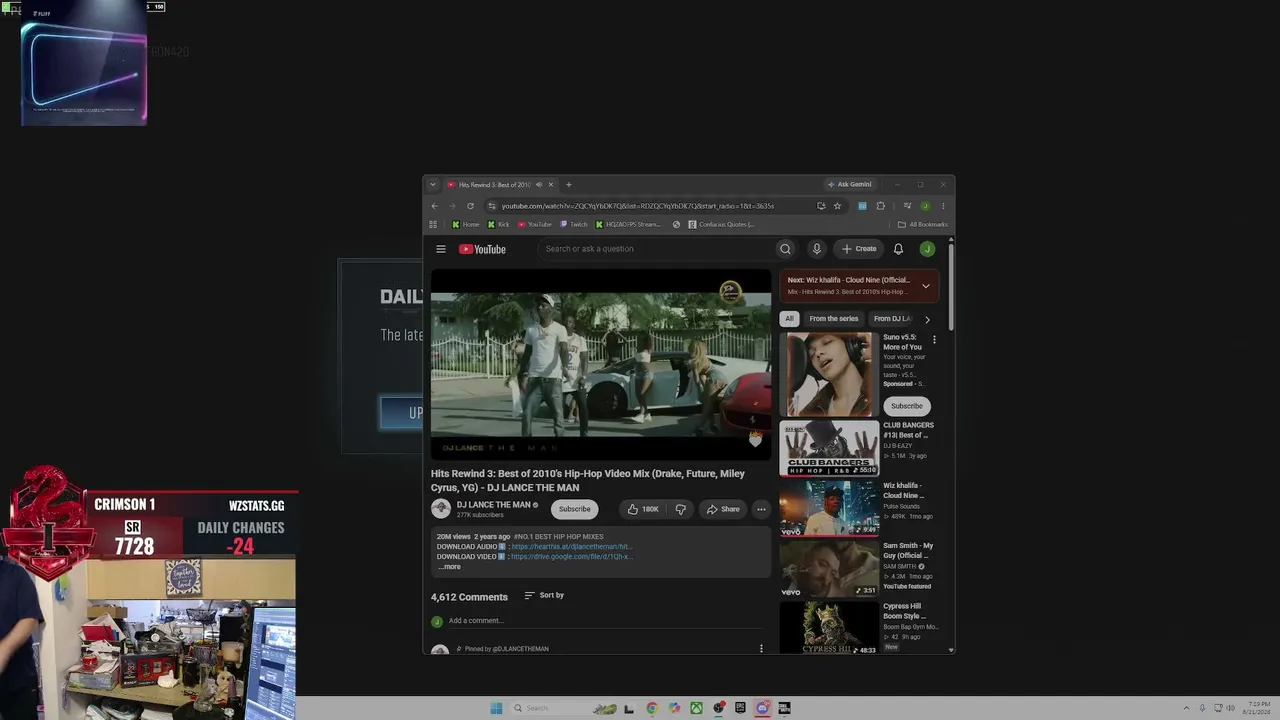The height and width of the screenshot is (720, 1280).
Task: Show hidden system tray icons
Action: [x=1186, y=708]
